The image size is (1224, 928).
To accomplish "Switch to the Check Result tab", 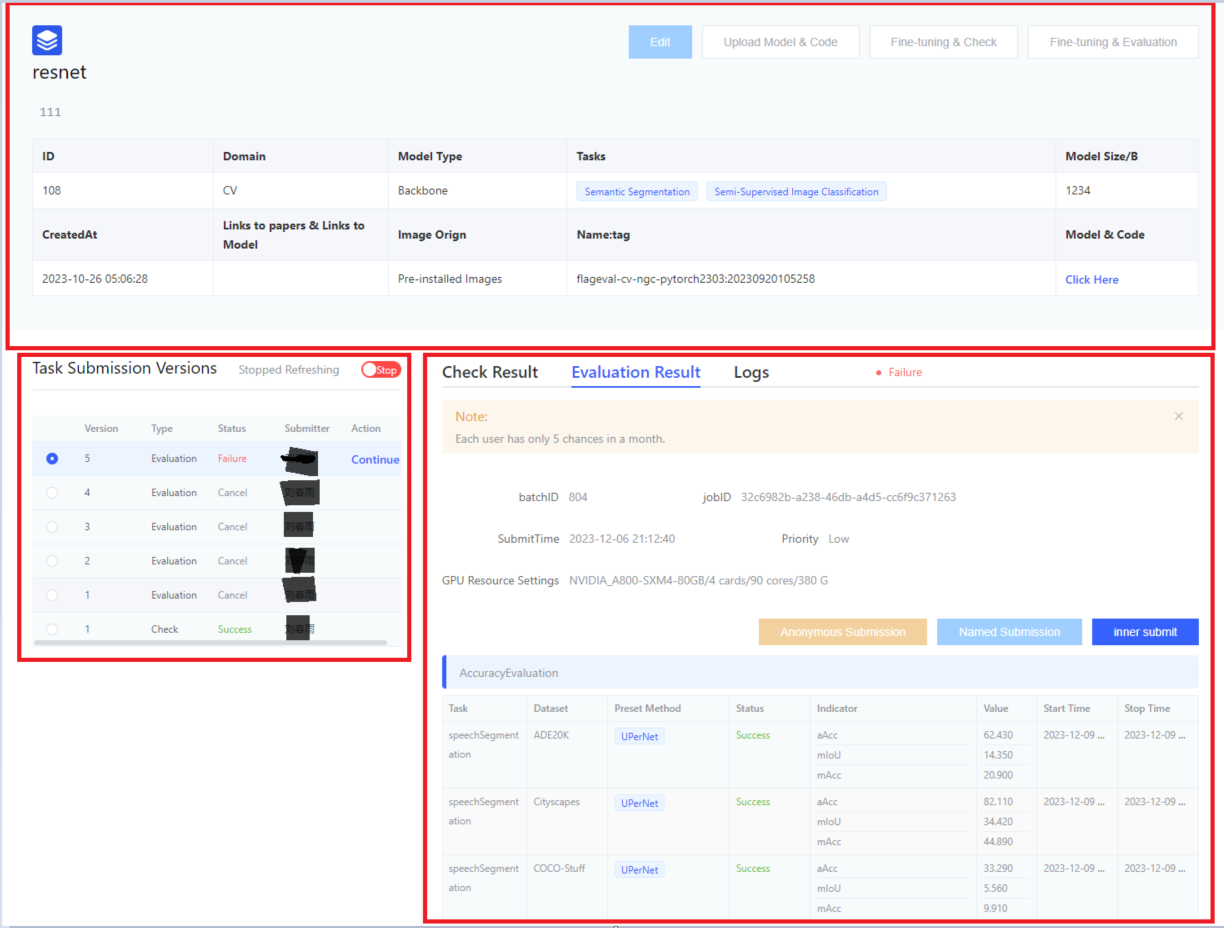I will pyautogui.click(x=490, y=372).
